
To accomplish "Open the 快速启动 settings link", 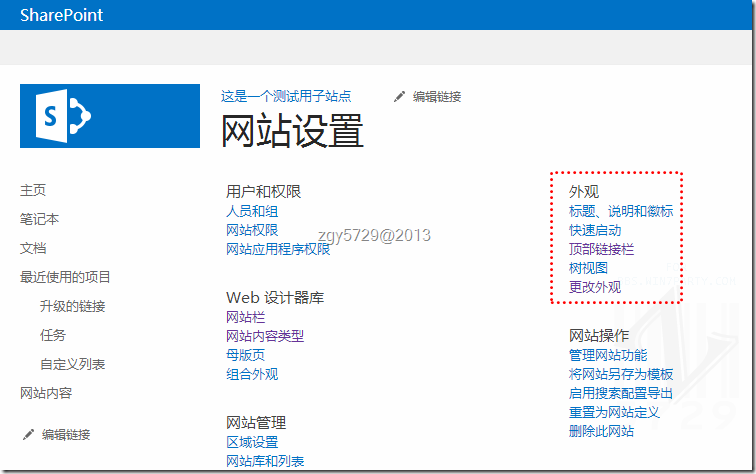I will pos(595,230).
